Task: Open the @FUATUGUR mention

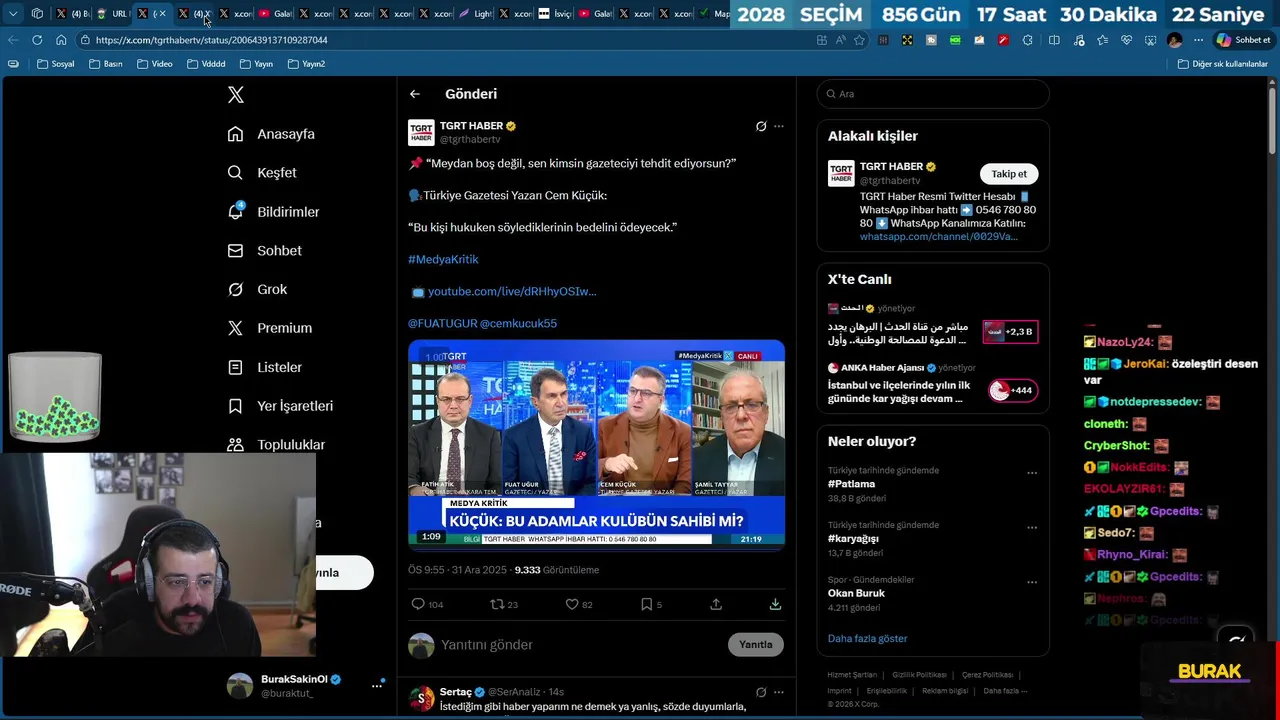Action: click(442, 323)
